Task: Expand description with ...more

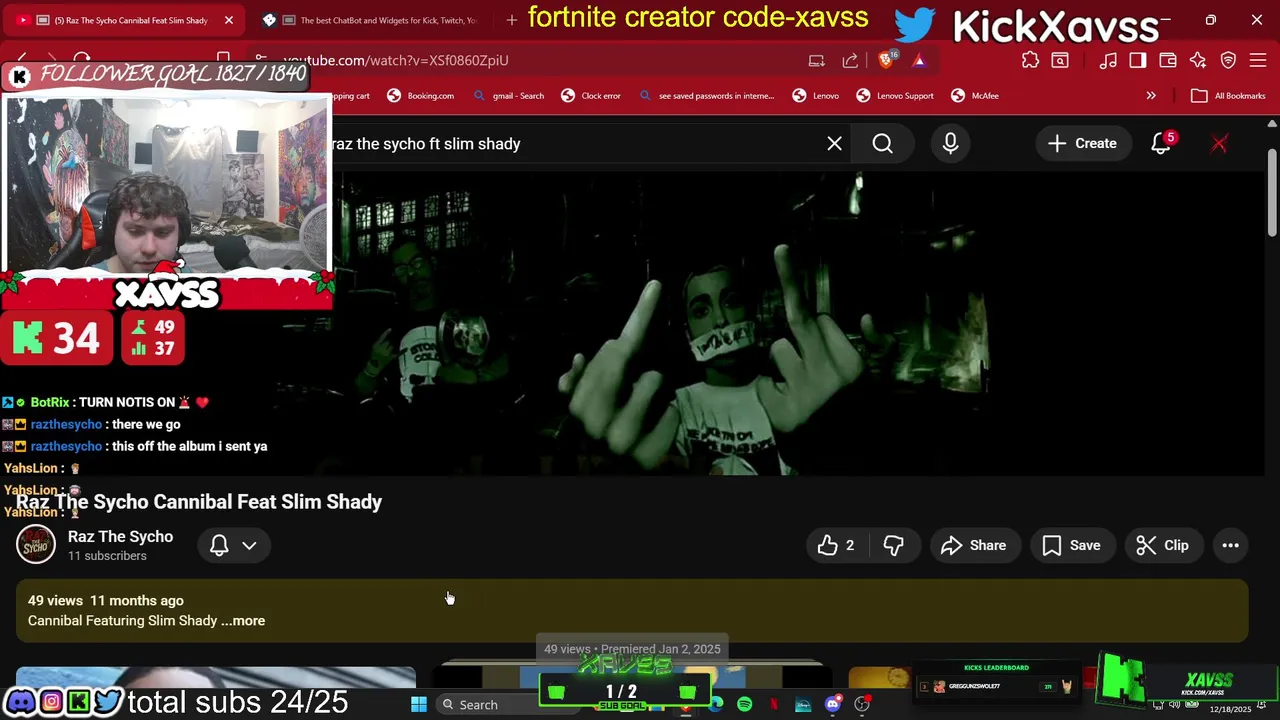Action: pyautogui.click(x=244, y=621)
